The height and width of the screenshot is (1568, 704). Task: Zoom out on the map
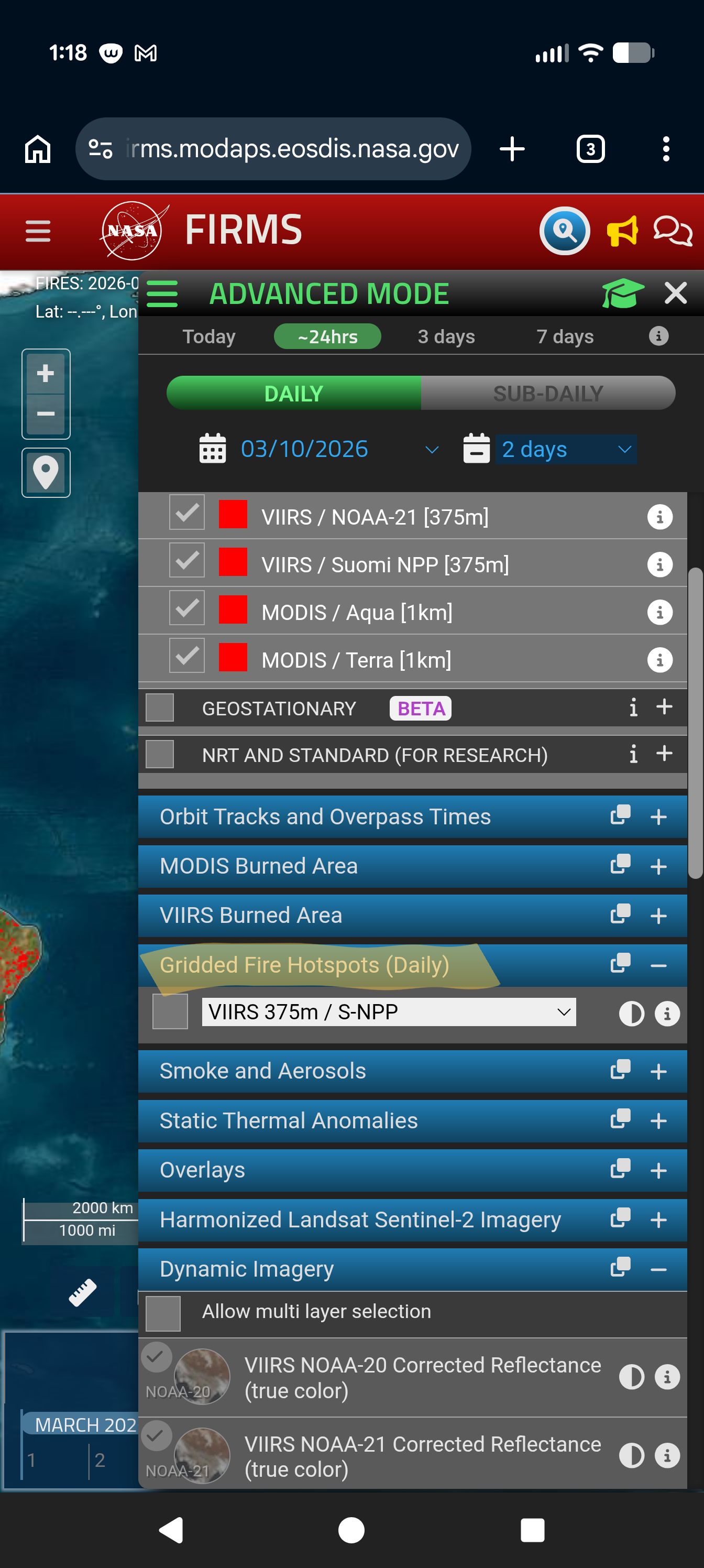pyautogui.click(x=46, y=414)
